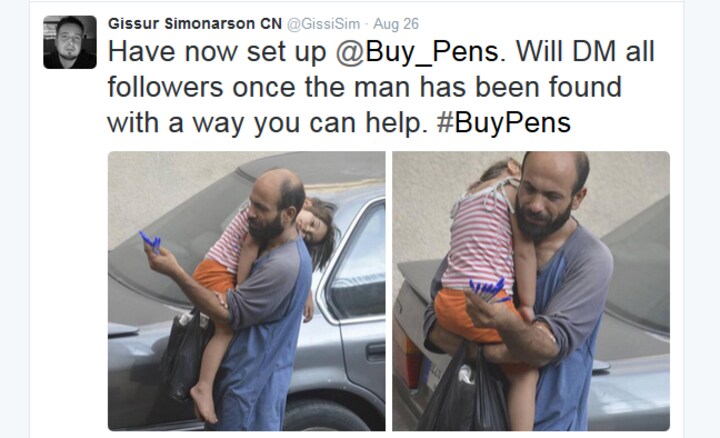Click the striped shirt in right photo

[x=482, y=238]
